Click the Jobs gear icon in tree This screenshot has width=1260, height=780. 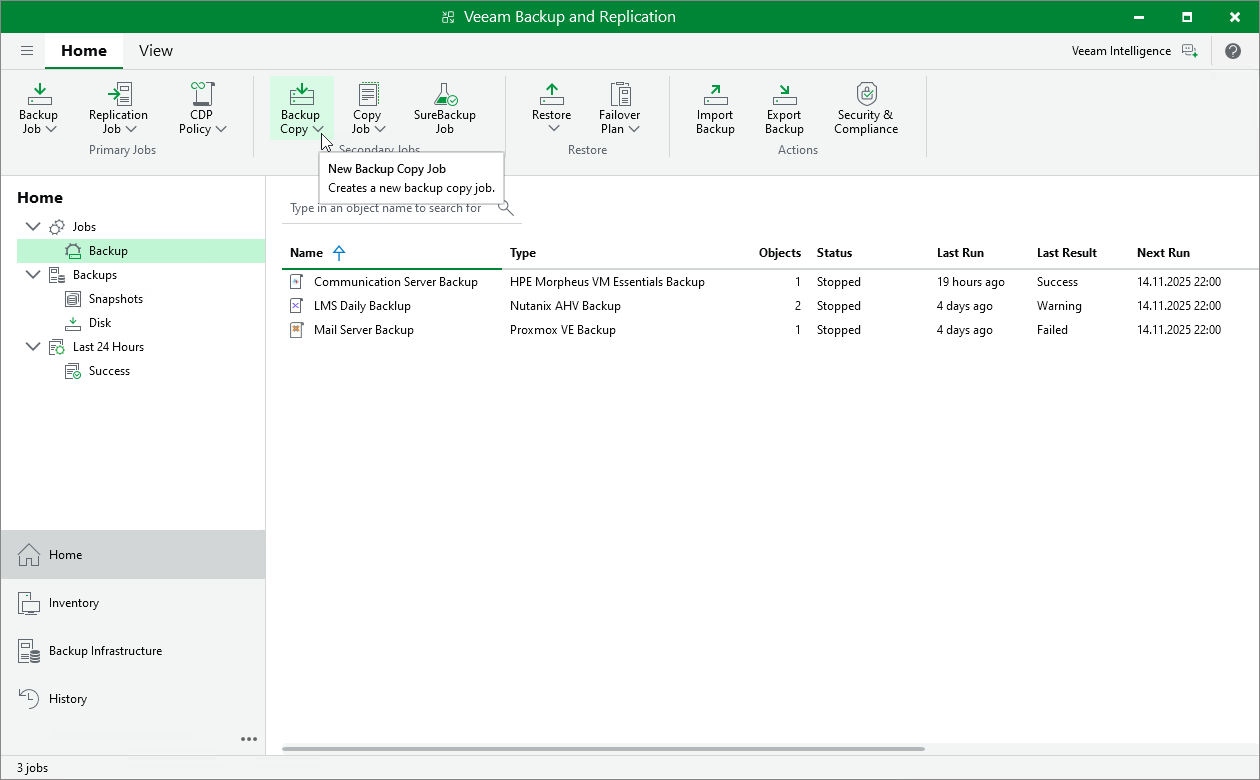[57, 227]
